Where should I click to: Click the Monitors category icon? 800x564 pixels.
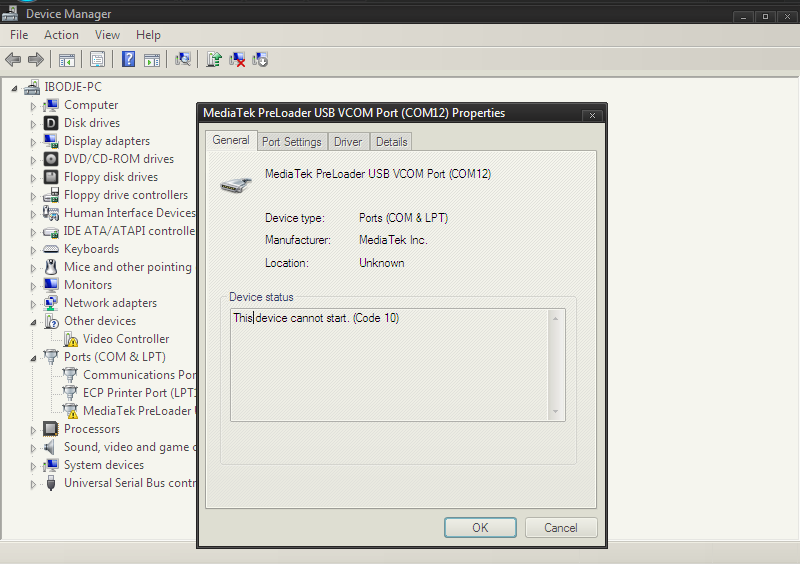pos(51,285)
